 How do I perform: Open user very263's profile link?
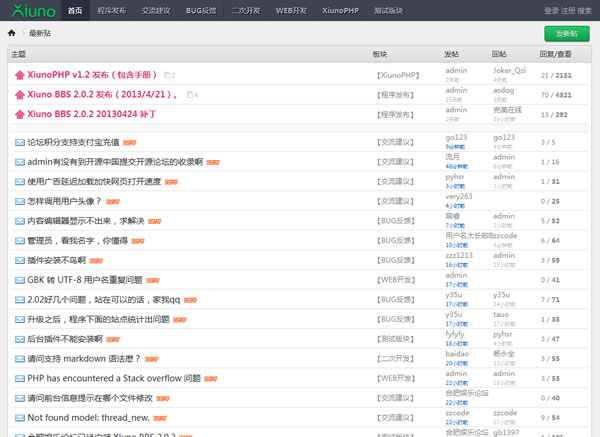pos(458,196)
